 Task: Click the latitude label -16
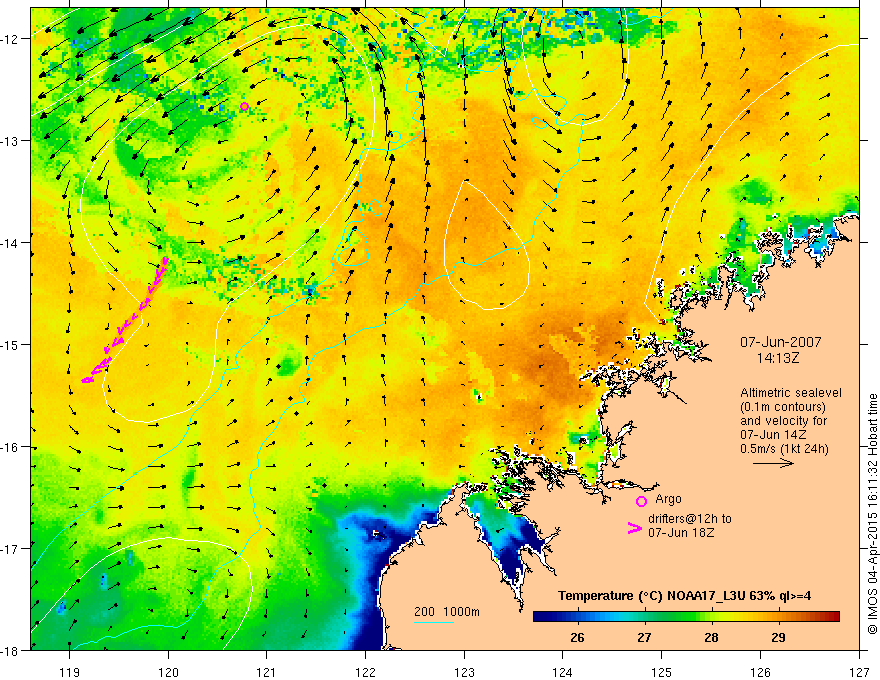11,447
